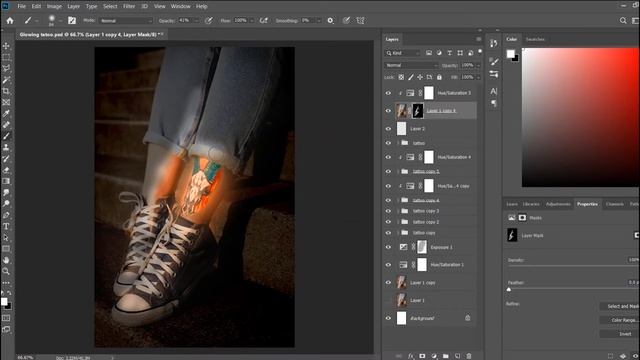Click the symmetry paint options icon
The height and width of the screenshot is (360, 640).
[360, 20]
